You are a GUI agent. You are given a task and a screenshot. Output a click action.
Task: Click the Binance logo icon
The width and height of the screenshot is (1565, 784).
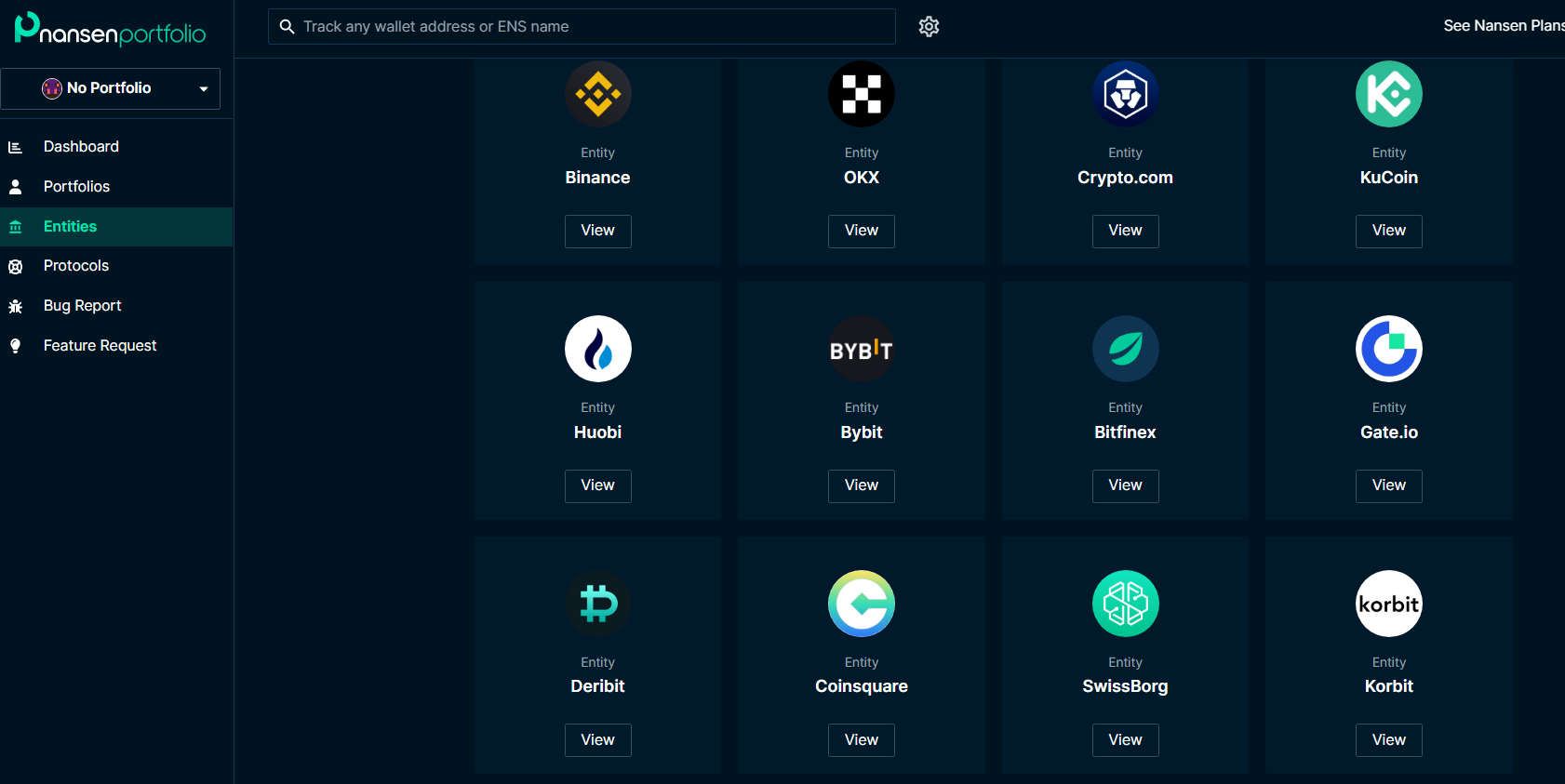(597, 94)
